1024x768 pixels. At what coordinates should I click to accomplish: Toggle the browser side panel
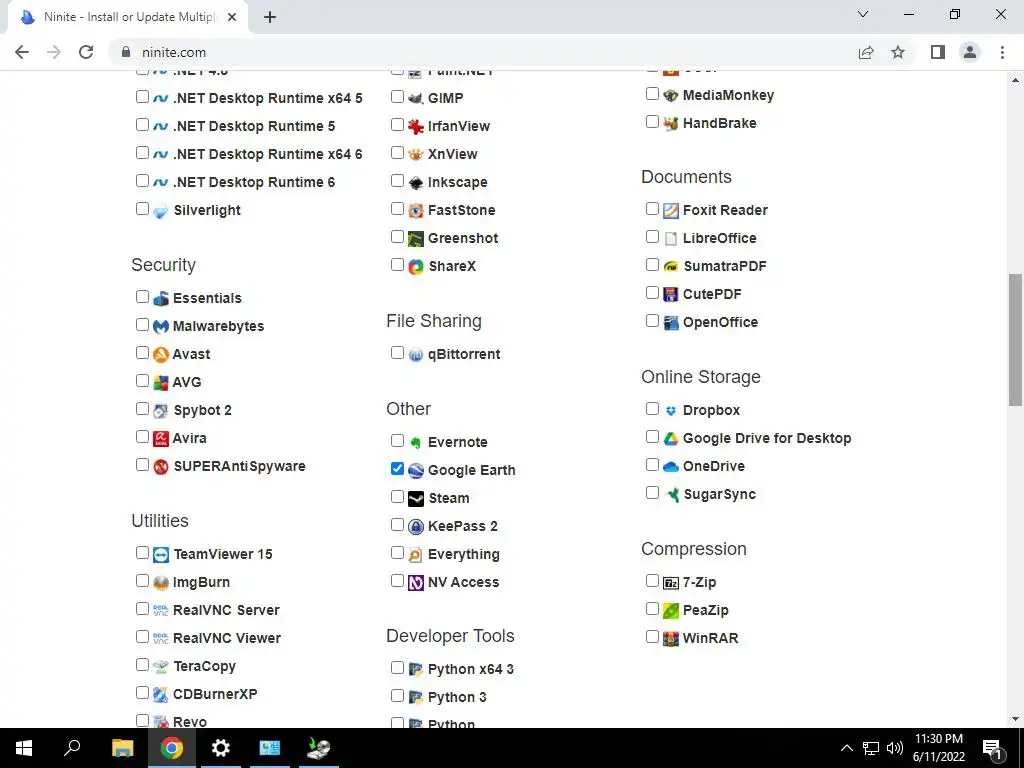click(x=938, y=52)
